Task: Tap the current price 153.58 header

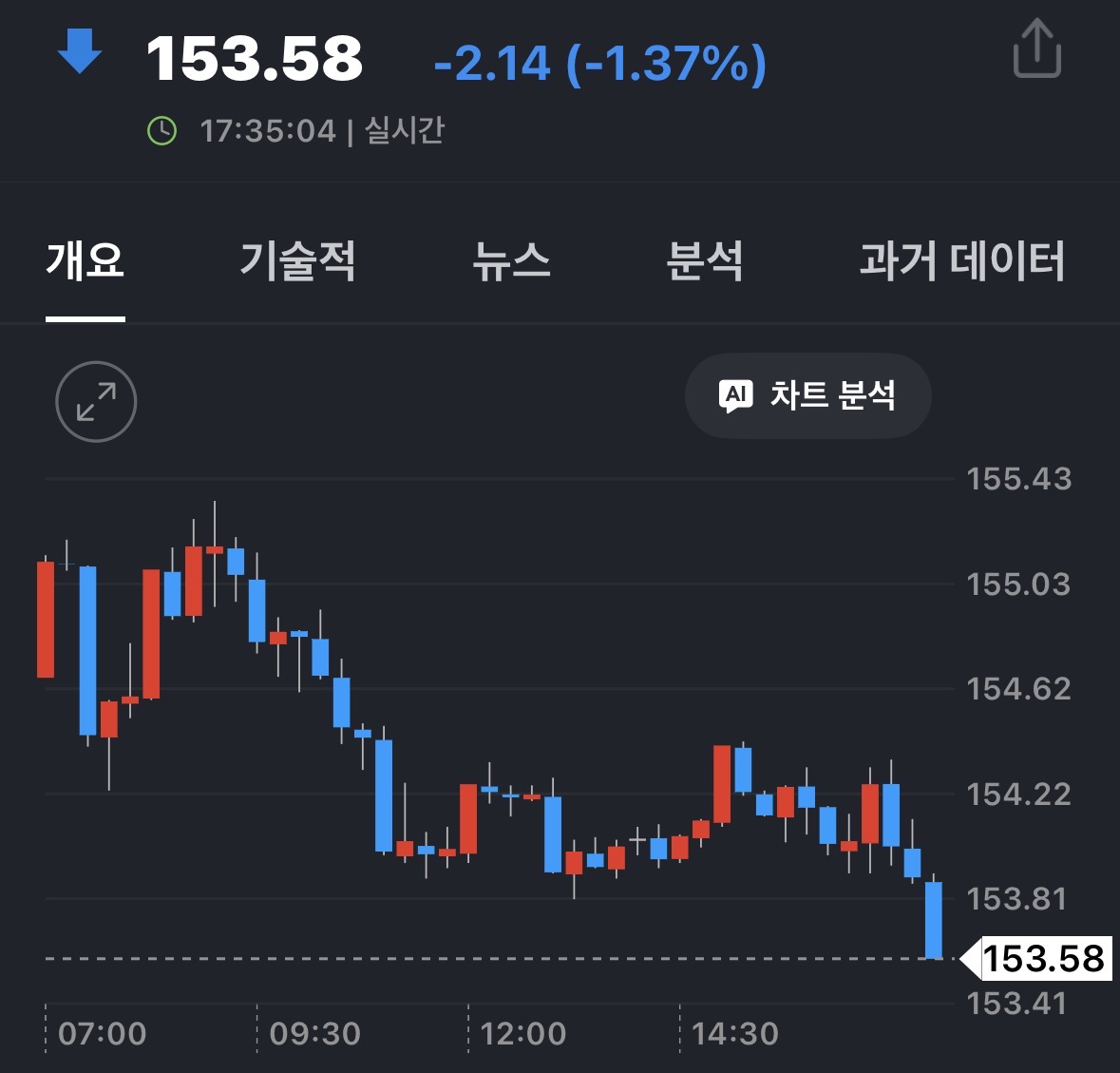Action: click(255, 59)
